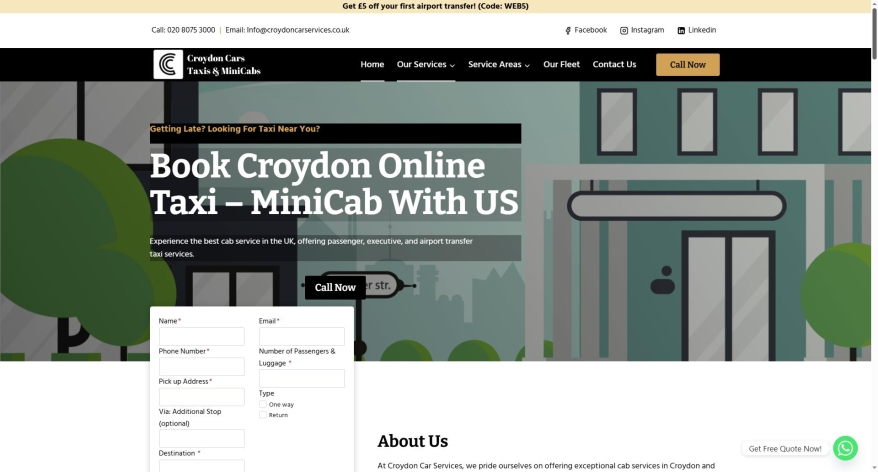The width and height of the screenshot is (878, 472).
Task: Click the Instagram text link
Action: click(647, 30)
